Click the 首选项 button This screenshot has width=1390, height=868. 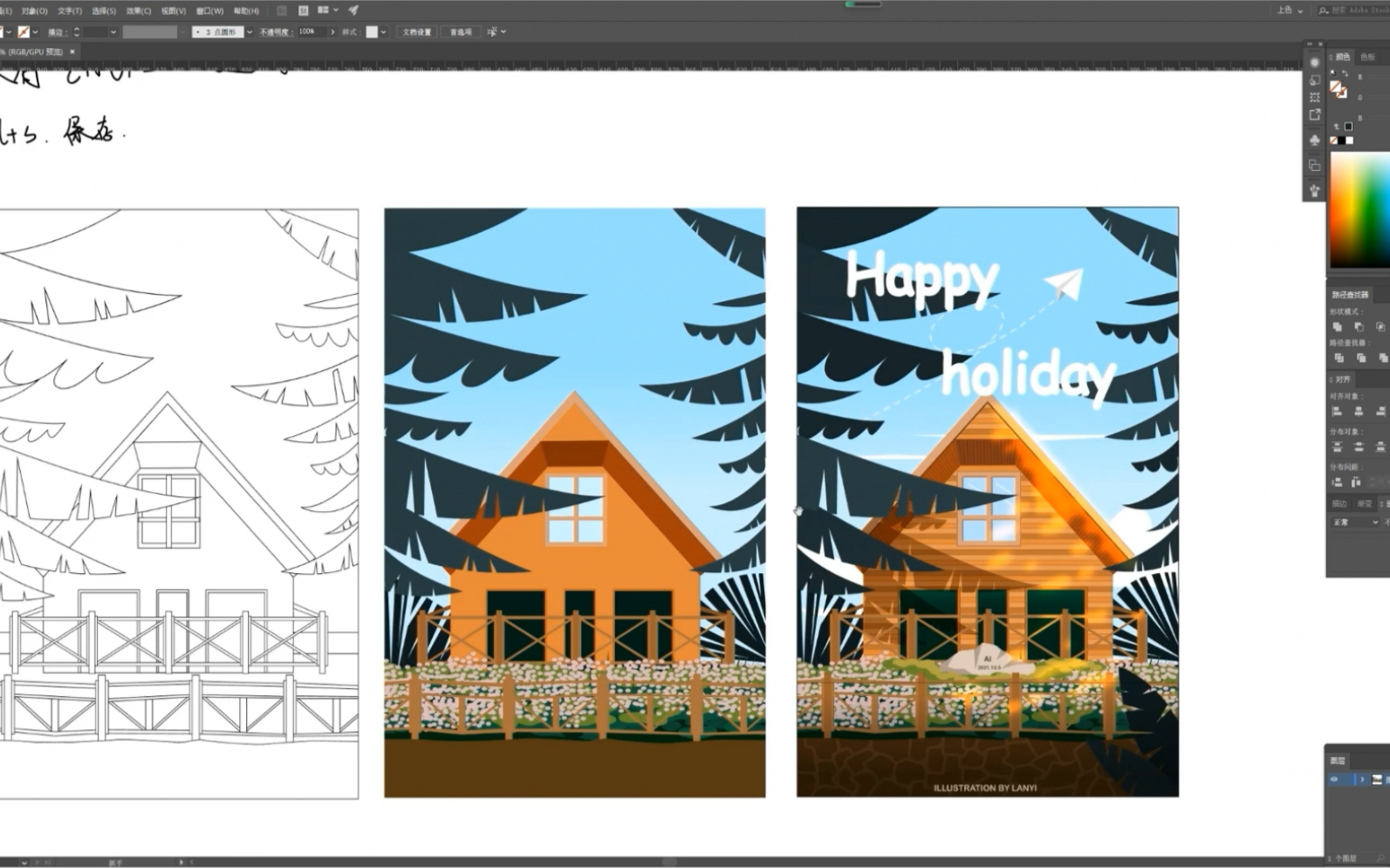click(x=461, y=32)
